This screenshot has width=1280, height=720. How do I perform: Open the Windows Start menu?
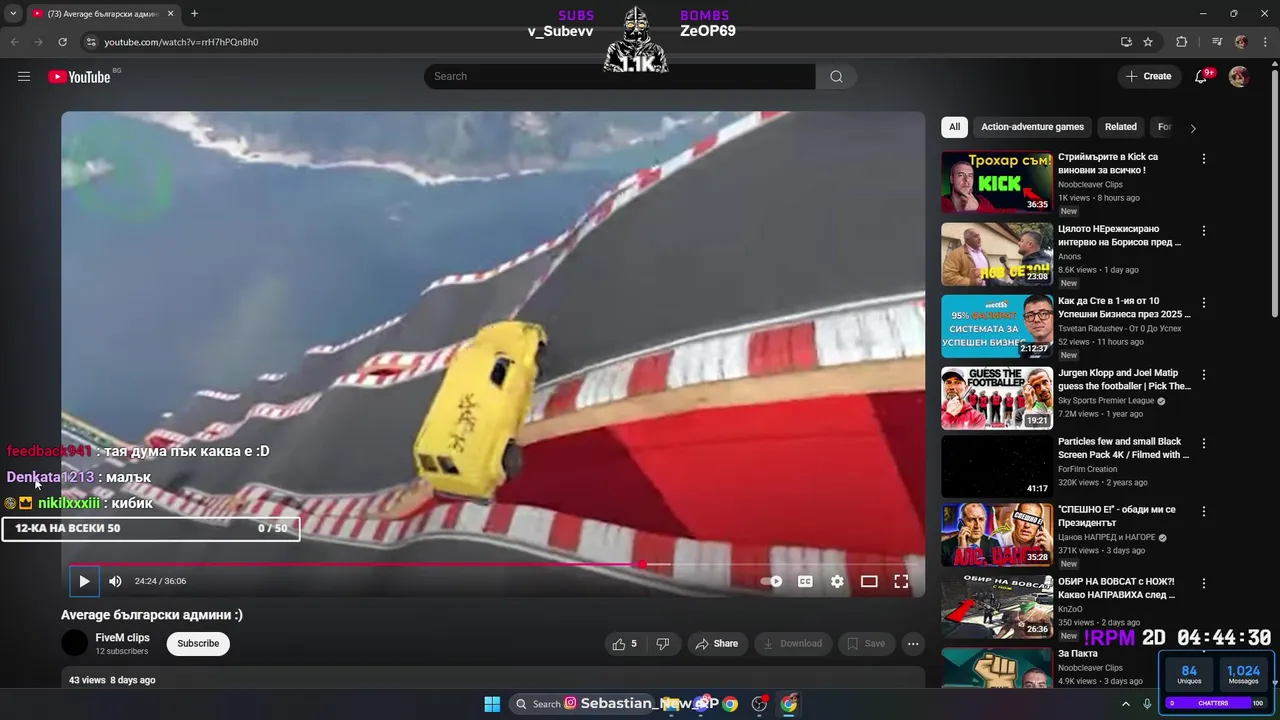point(492,704)
